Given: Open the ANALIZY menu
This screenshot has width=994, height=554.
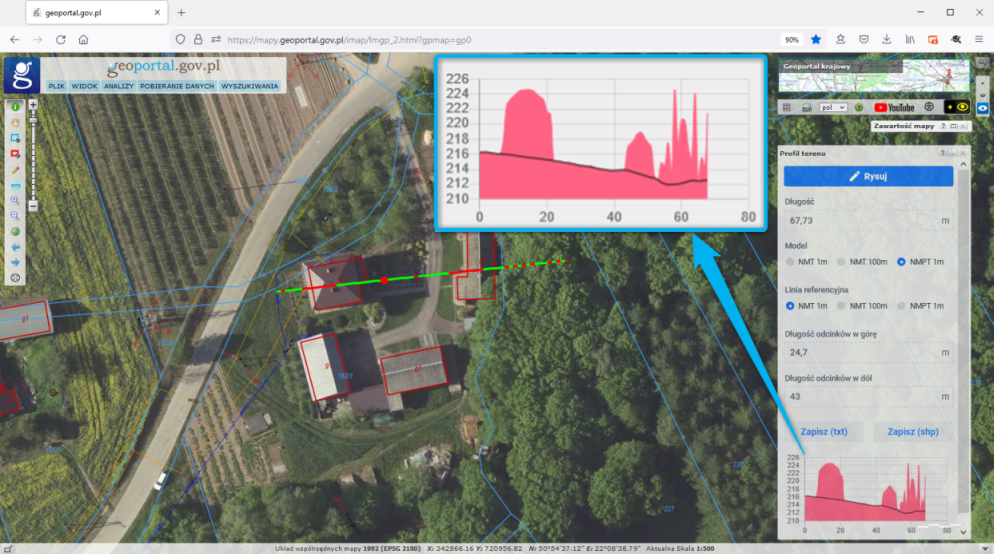Looking at the screenshot, I should [x=118, y=86].
